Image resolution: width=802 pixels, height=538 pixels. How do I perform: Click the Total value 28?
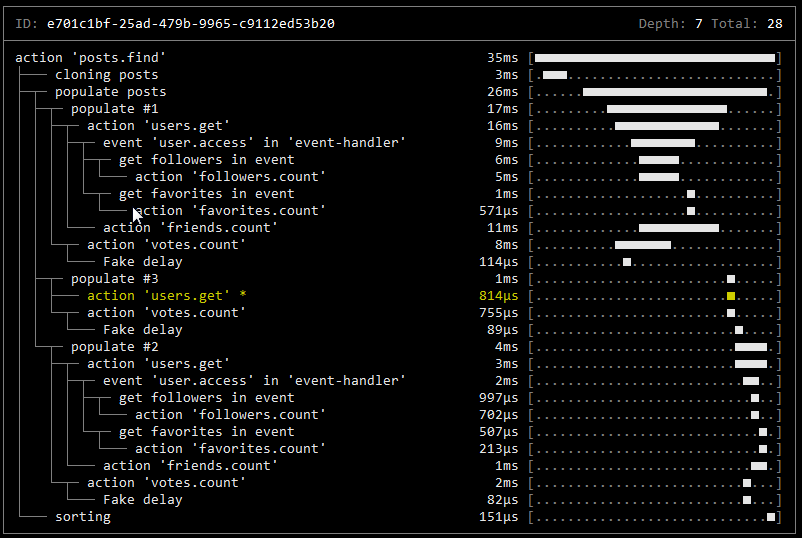(775, 24)
